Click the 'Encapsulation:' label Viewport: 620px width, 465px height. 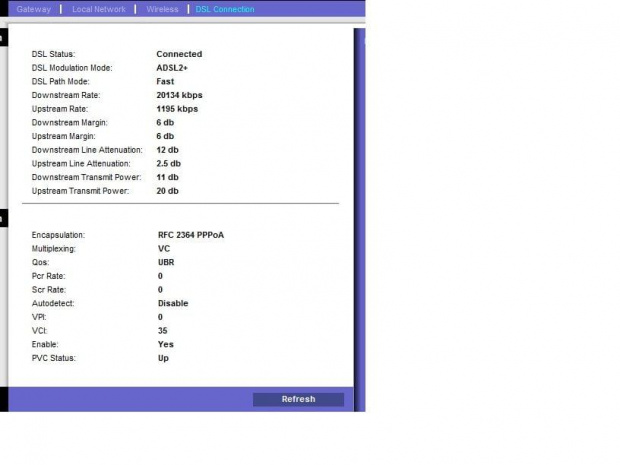pyautogui.click(x=58, y=235)
